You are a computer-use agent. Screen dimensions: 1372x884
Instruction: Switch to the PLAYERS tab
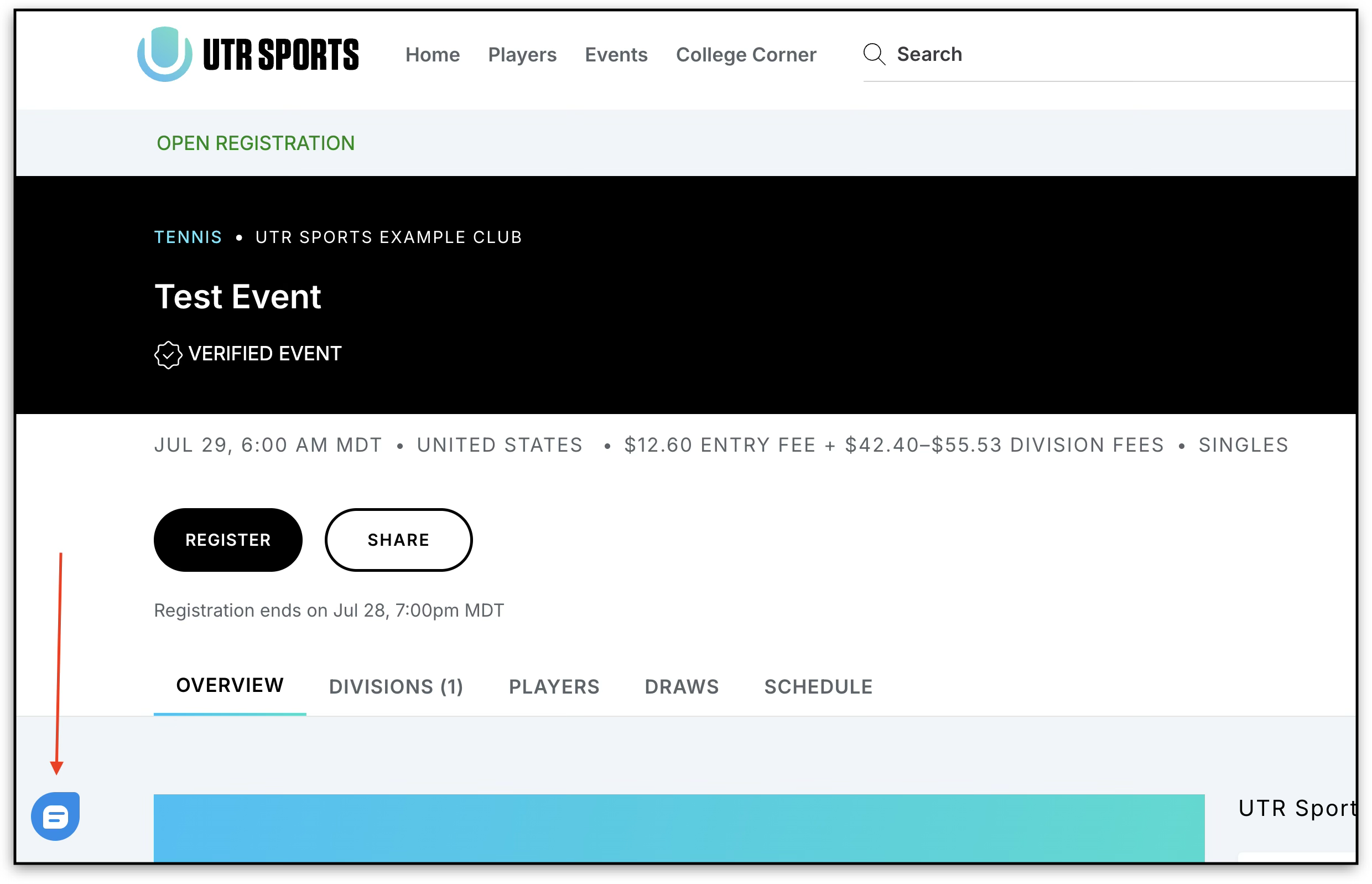(x=554, y=686)
